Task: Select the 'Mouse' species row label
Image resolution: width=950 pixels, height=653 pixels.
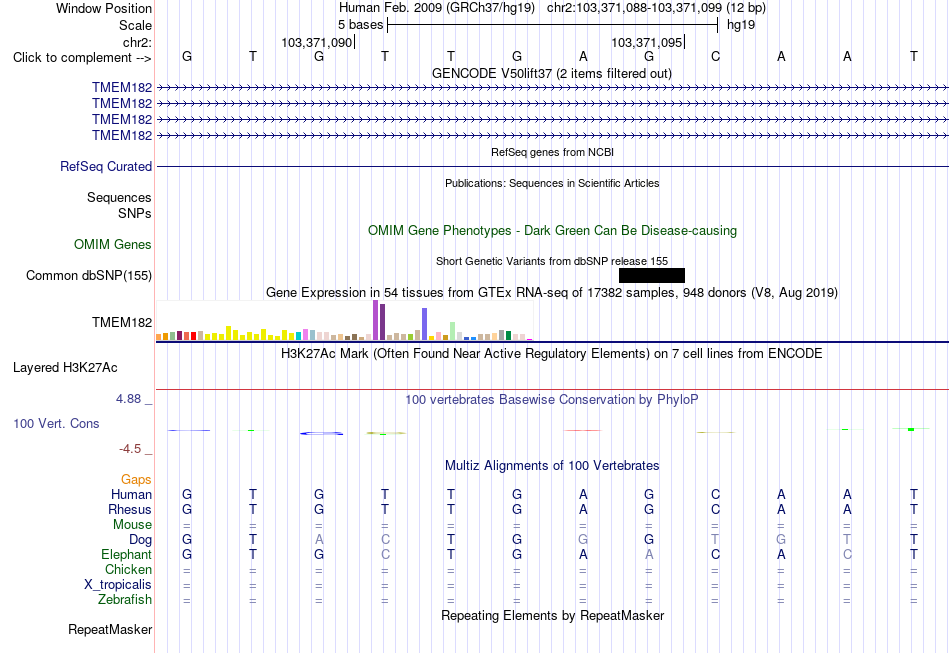Action: click(x=132, y=525)
